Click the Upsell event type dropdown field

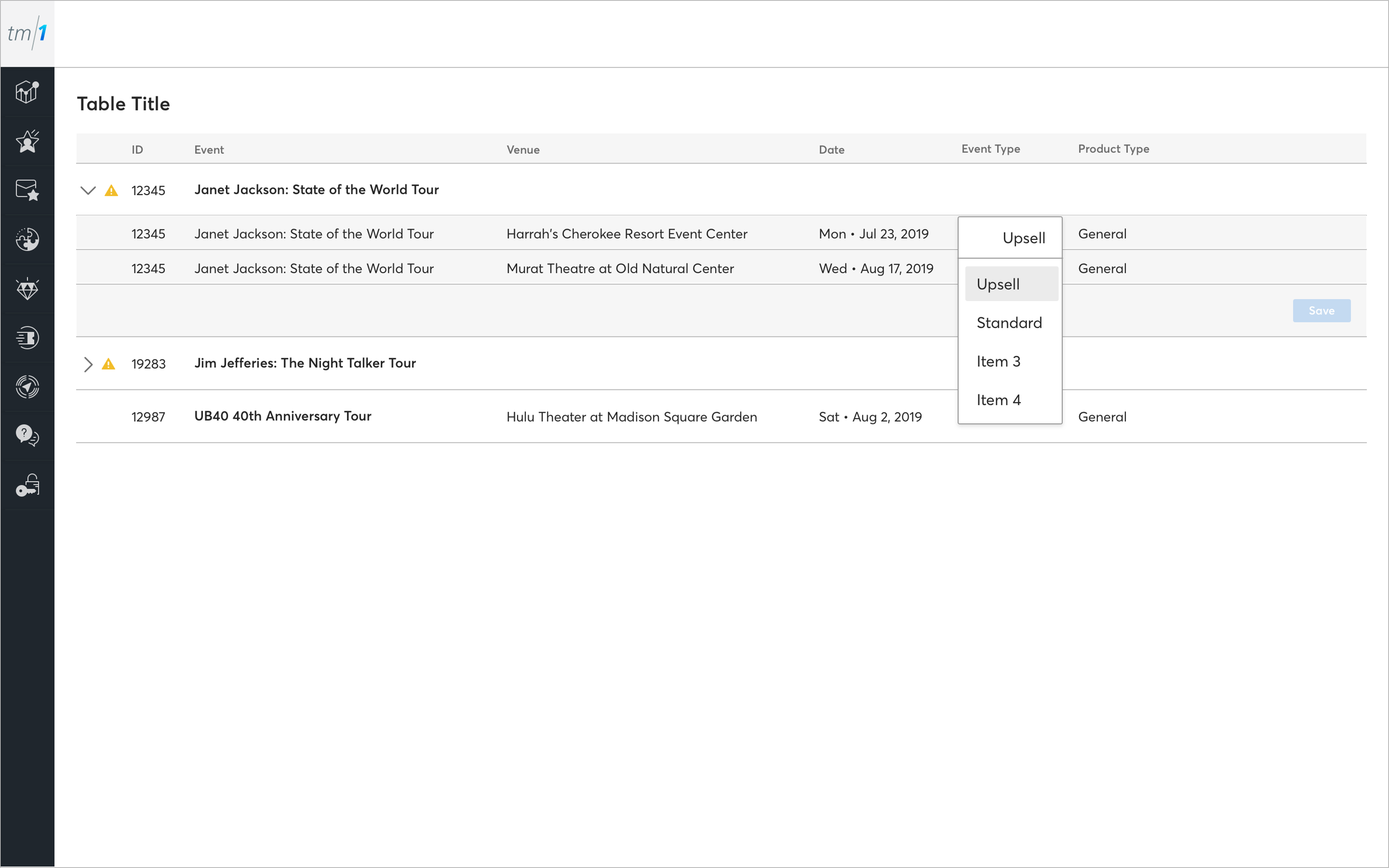[x=1010, y=238]
